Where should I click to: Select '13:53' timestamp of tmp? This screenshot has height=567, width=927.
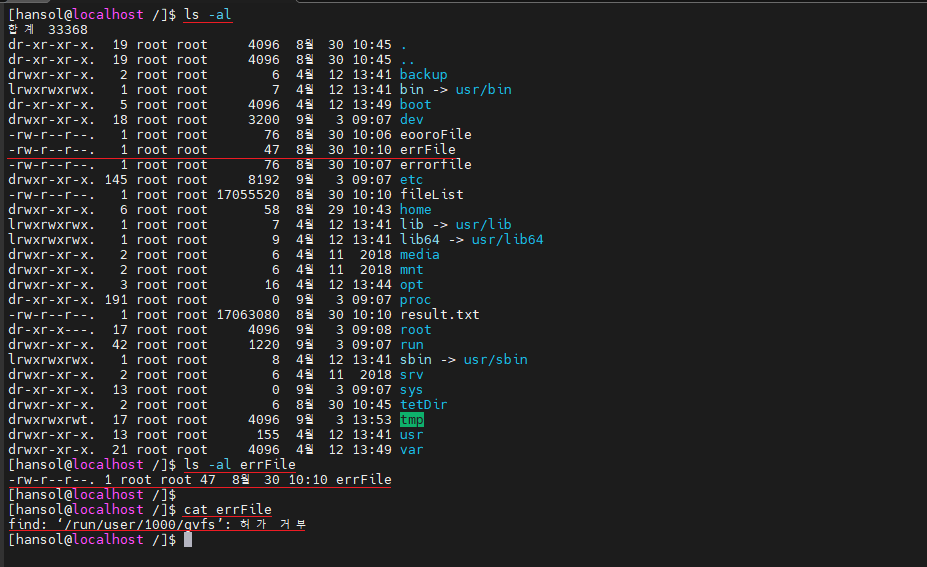pyautogui.click(x=372, y=420)
